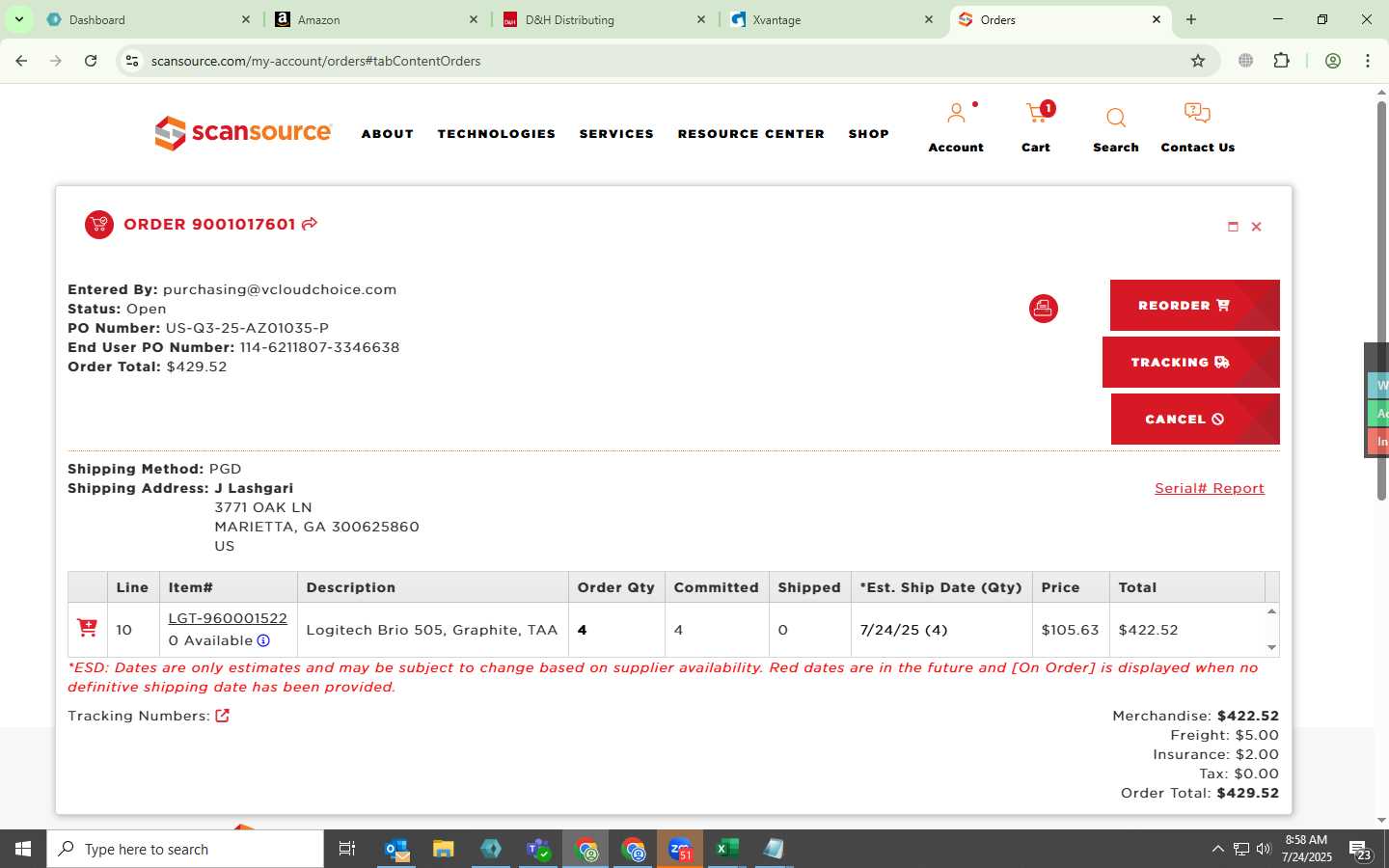The width and height of the screenshot is (1389, 868).
Task: Click the Logitech Brio 505 description cell
Action: [x=433, y=630]
